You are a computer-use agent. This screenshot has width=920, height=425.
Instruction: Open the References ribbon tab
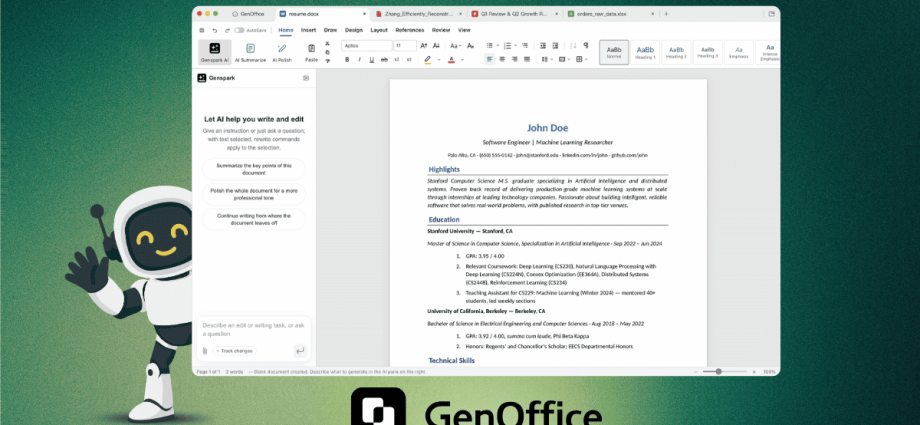point(410,30)
